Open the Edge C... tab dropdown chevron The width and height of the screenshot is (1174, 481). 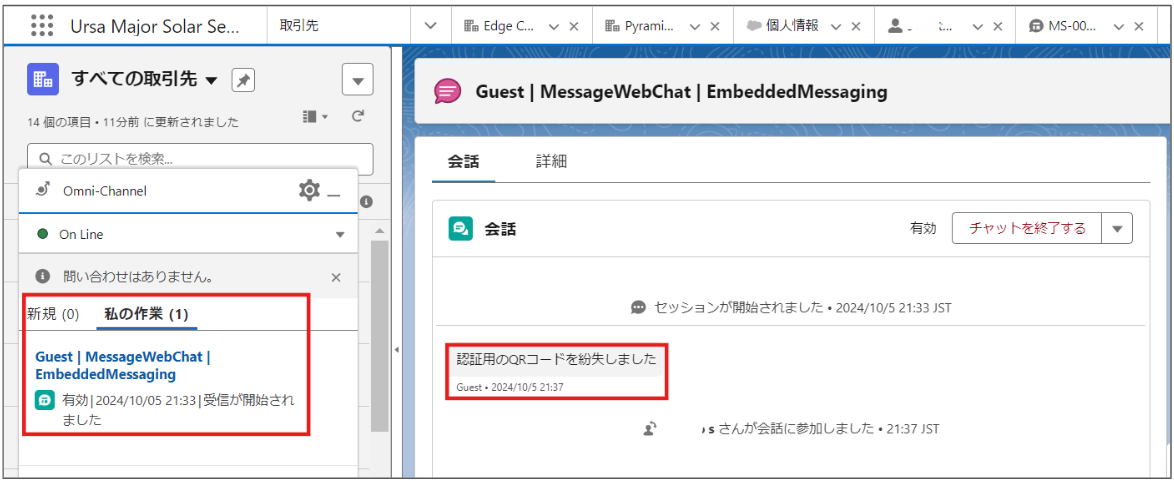(554, 26)
